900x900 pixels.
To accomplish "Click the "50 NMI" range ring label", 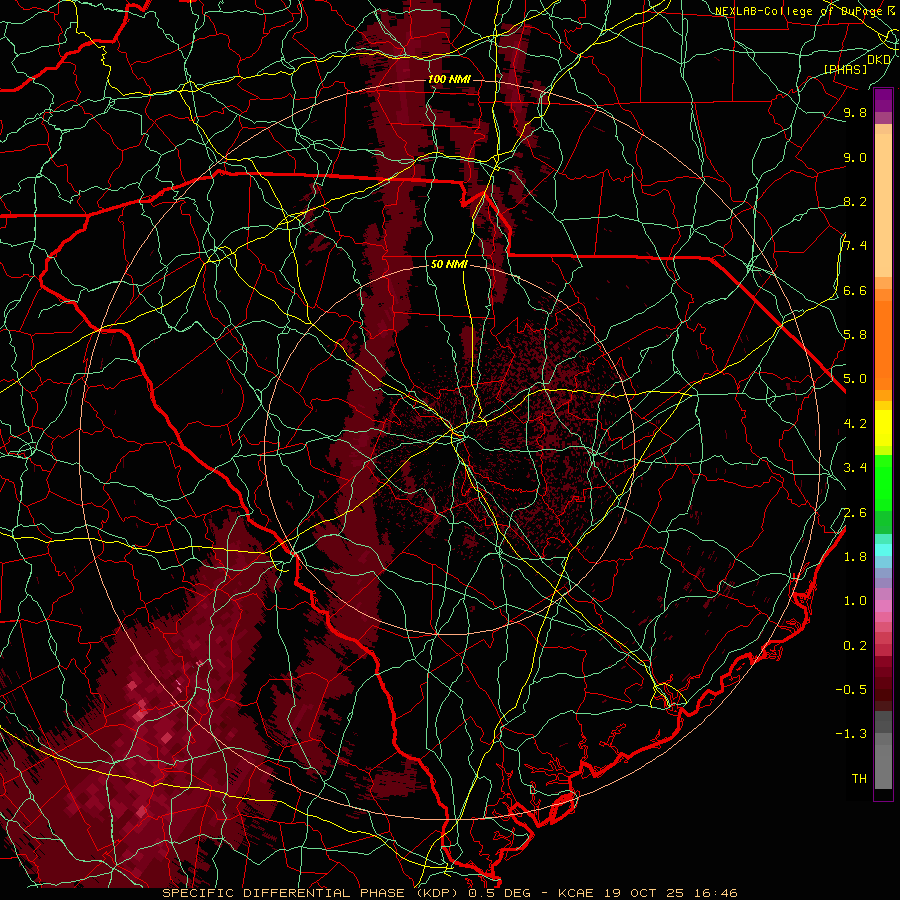I will pos(449,264).
